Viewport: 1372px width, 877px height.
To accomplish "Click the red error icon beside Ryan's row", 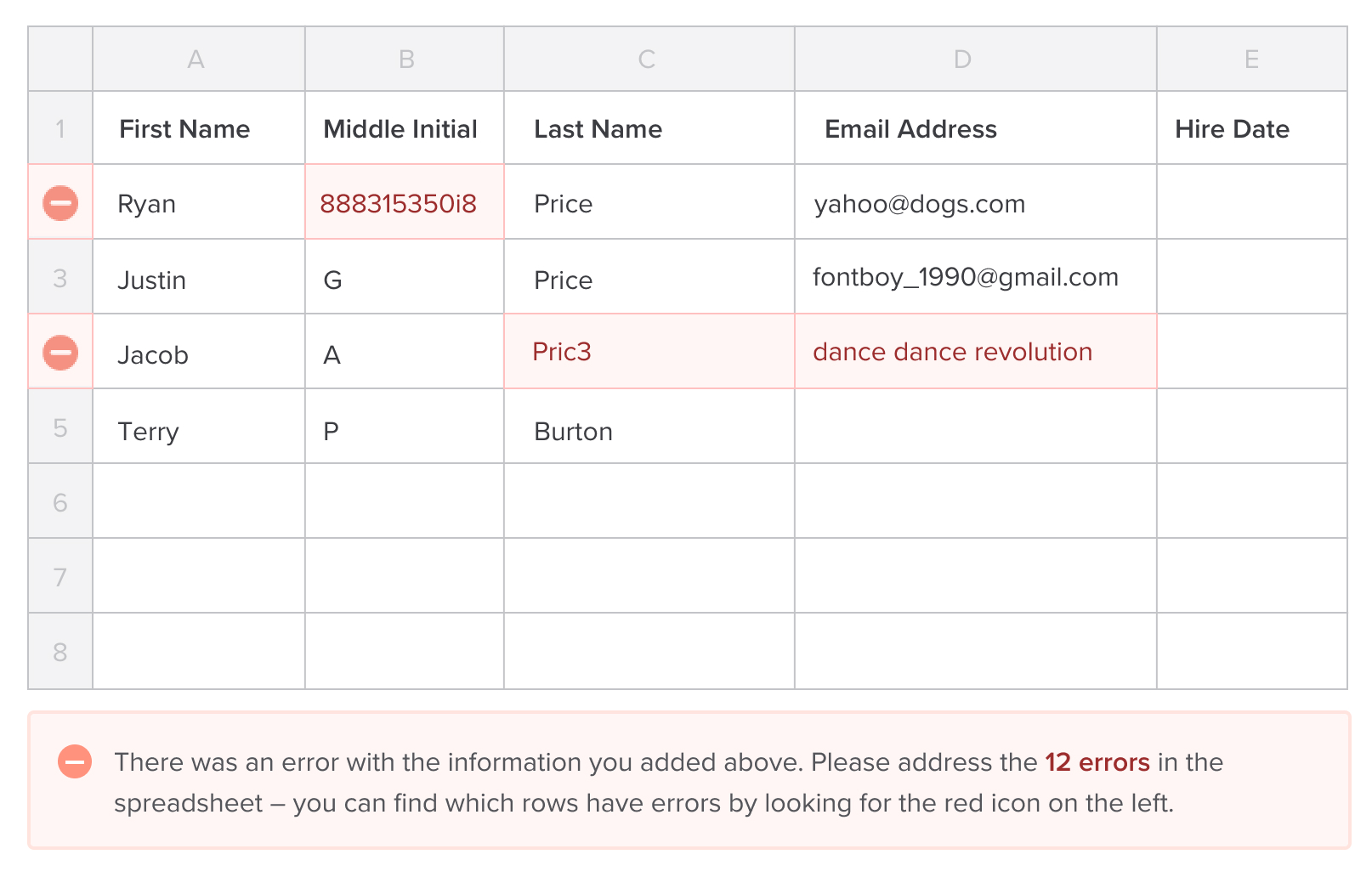I will click(60, 203).
